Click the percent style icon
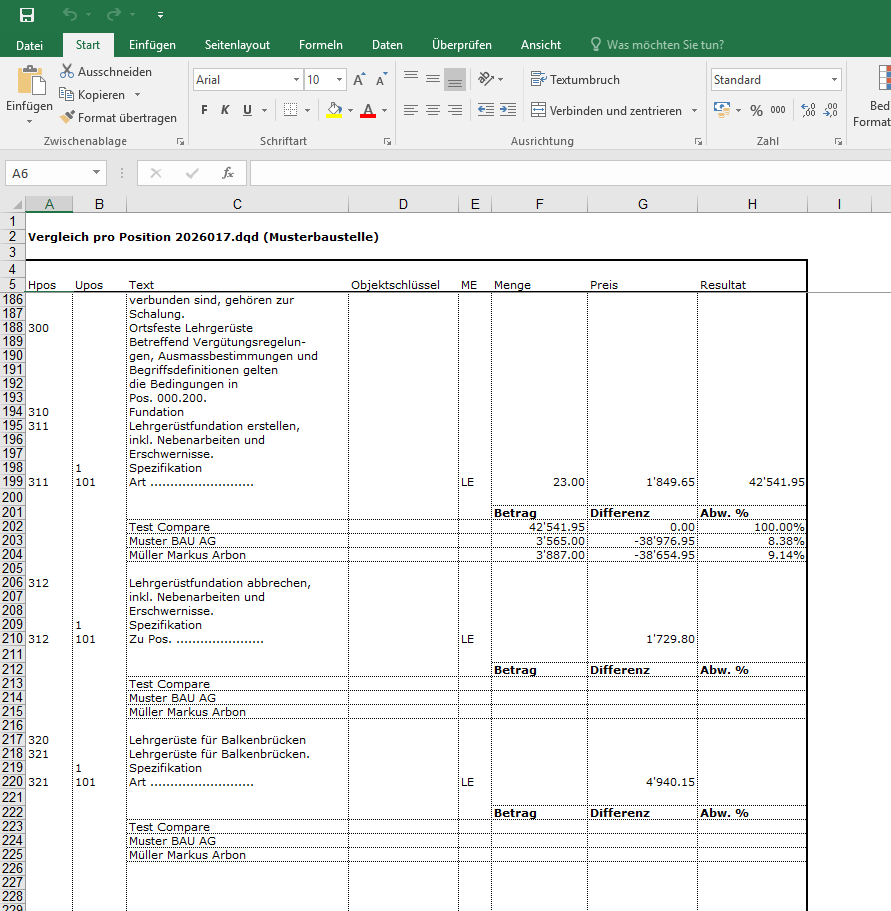891x911 pixels. [x=756, y=110]
